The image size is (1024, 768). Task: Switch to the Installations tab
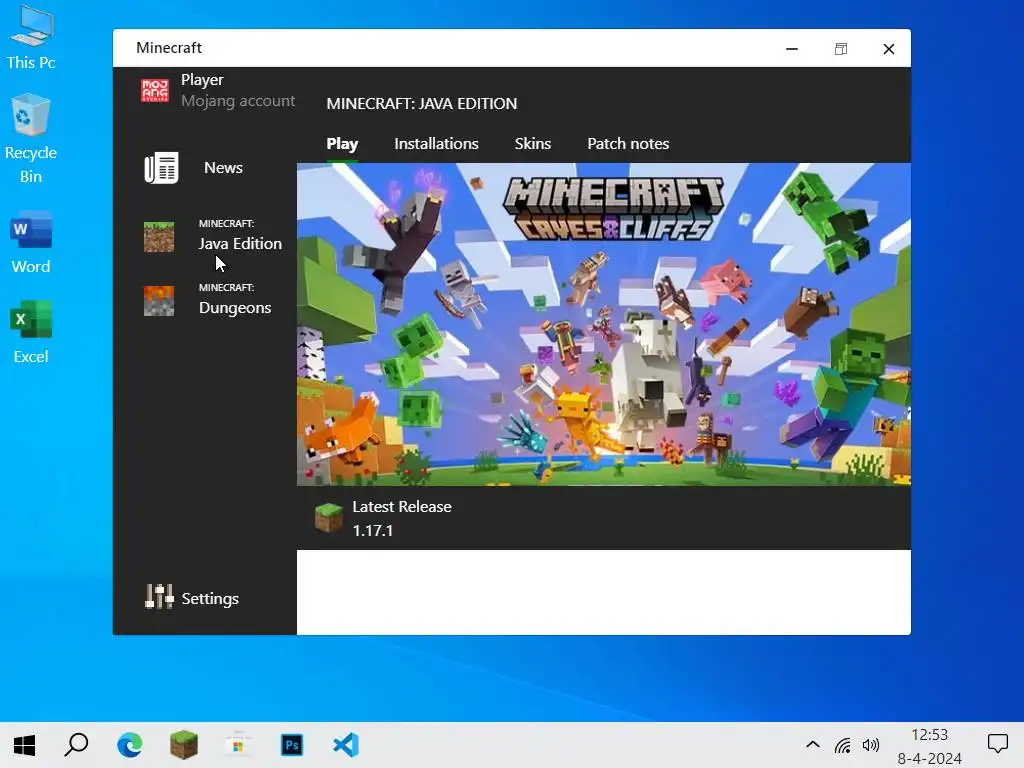coord(436,144)
